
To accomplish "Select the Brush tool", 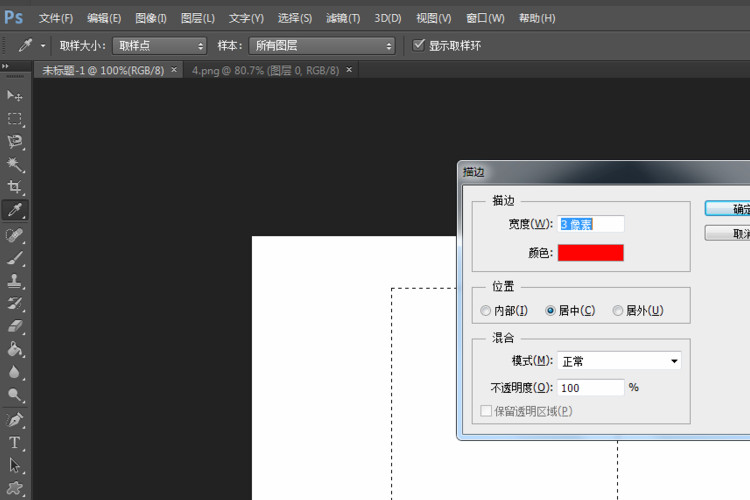I will [15, 258].
